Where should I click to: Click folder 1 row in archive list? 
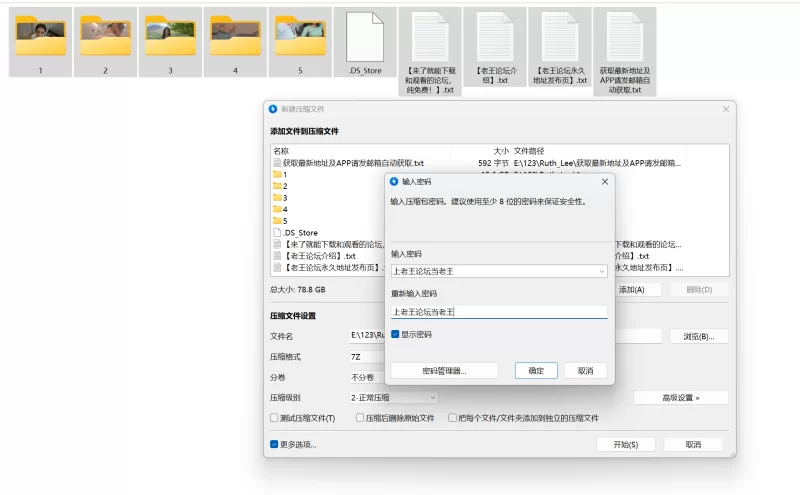tap(328, 175)
